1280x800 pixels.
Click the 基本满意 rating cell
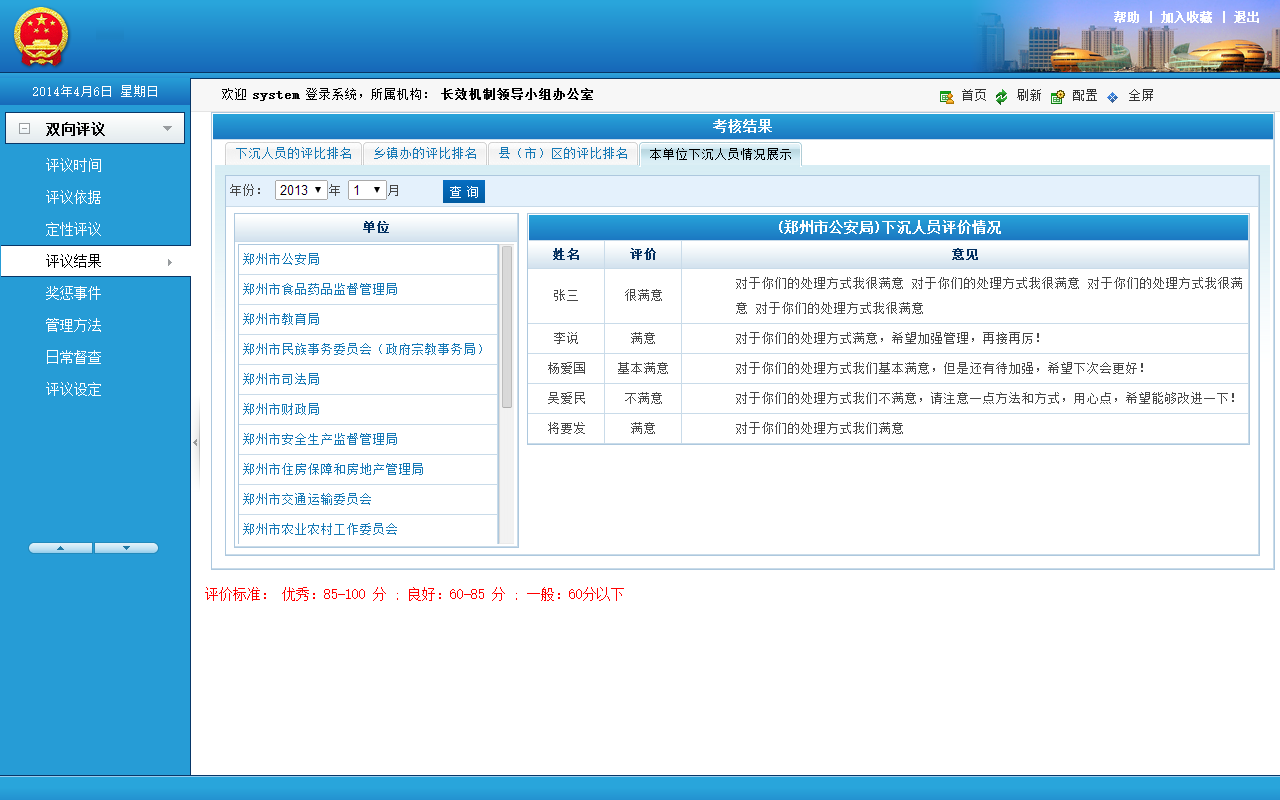point(643,368)
